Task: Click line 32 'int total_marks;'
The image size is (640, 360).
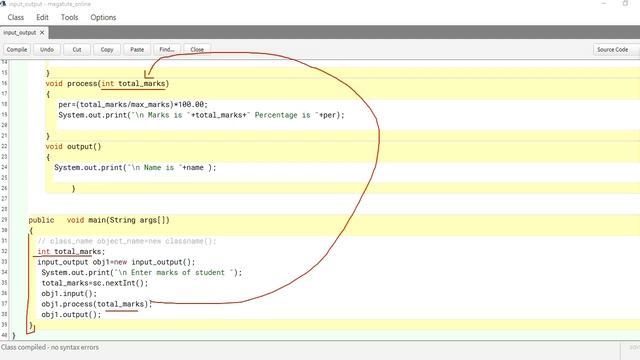Action: pyautogui.click(x=71, y=251)
